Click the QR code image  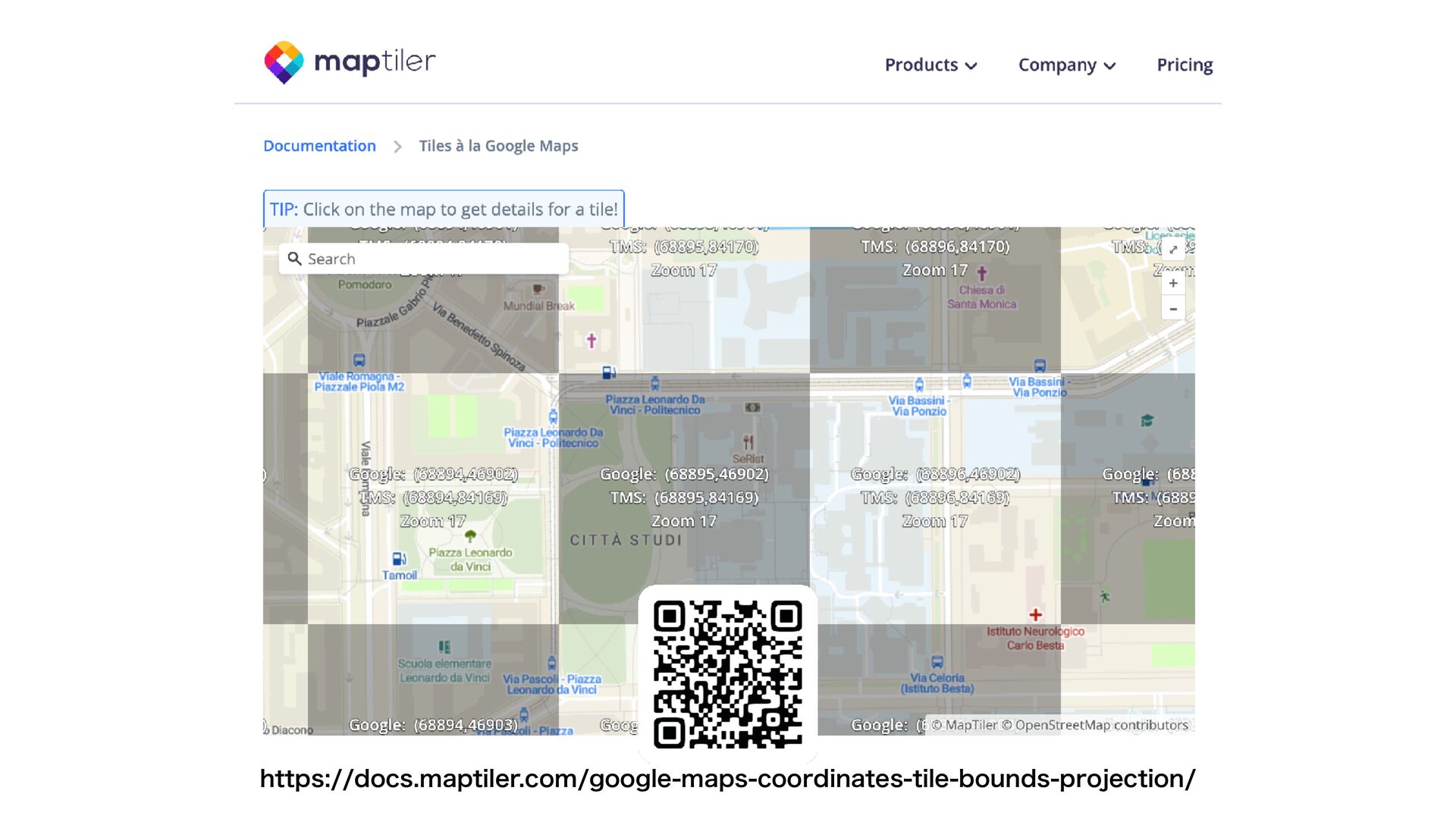[727, 674]
